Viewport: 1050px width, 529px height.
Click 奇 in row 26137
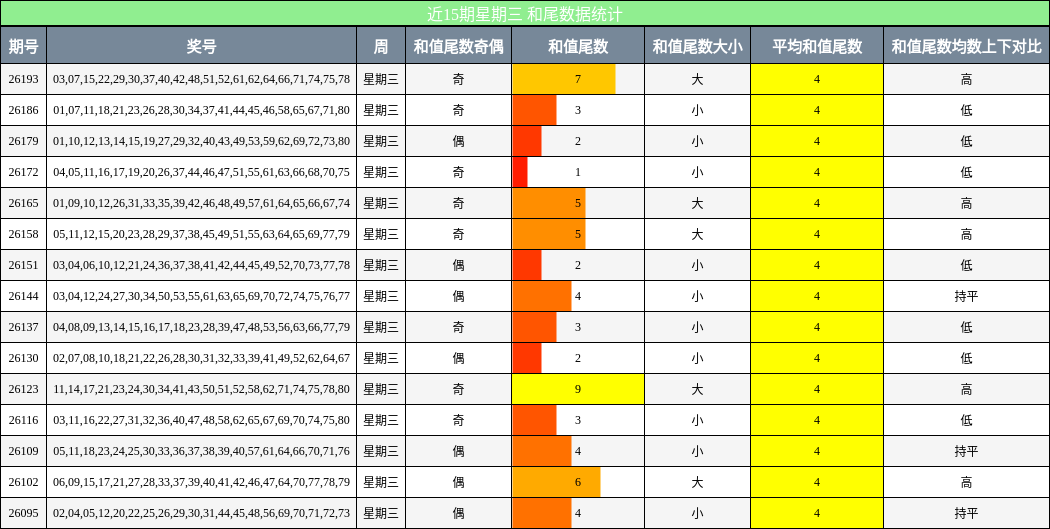[458, 327]
